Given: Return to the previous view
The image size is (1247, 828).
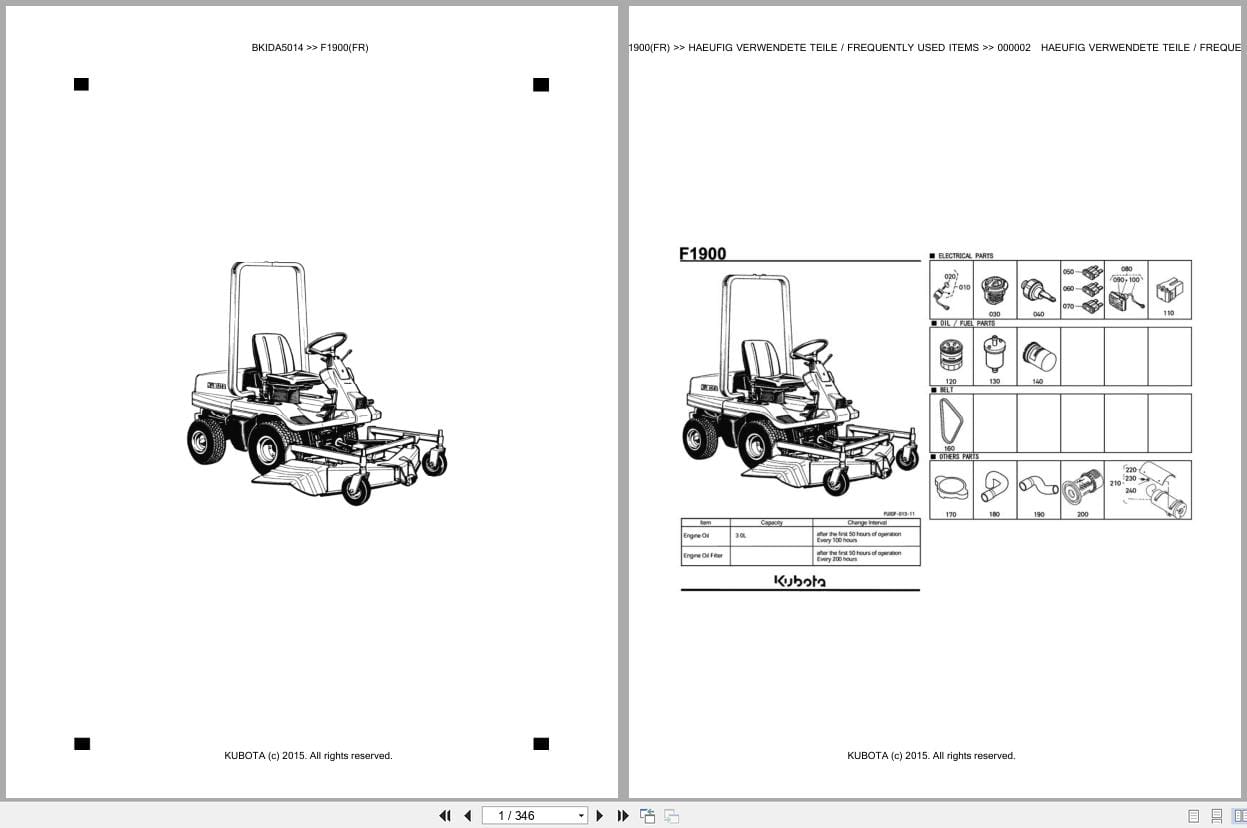Looking at the screenshot, I should click(647, 815).
